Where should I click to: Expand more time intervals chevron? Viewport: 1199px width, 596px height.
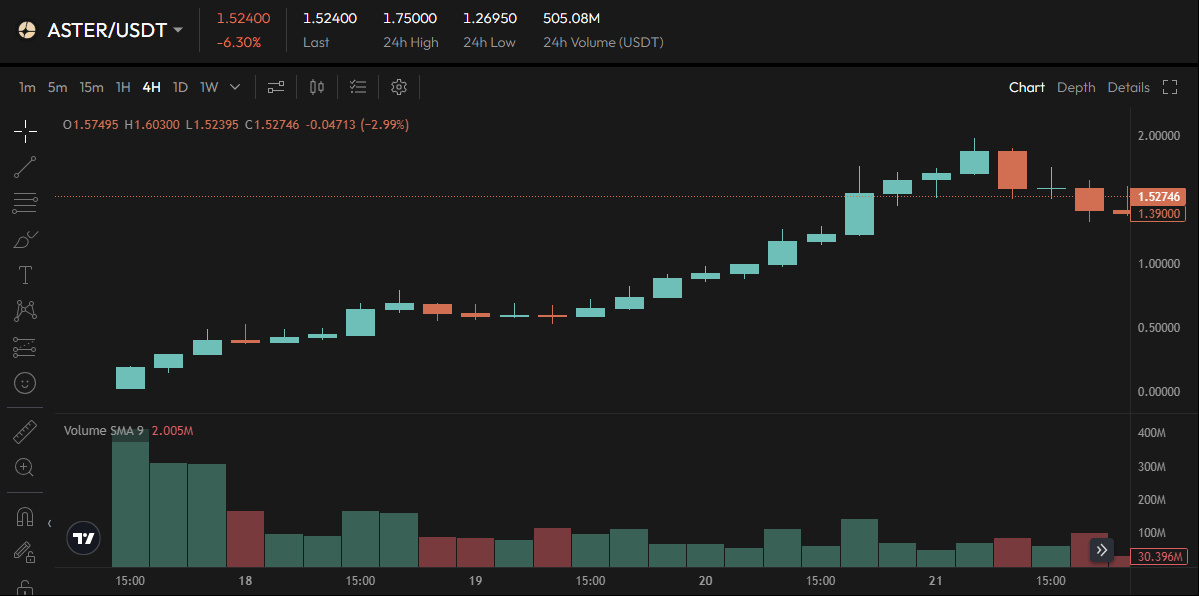235,87
